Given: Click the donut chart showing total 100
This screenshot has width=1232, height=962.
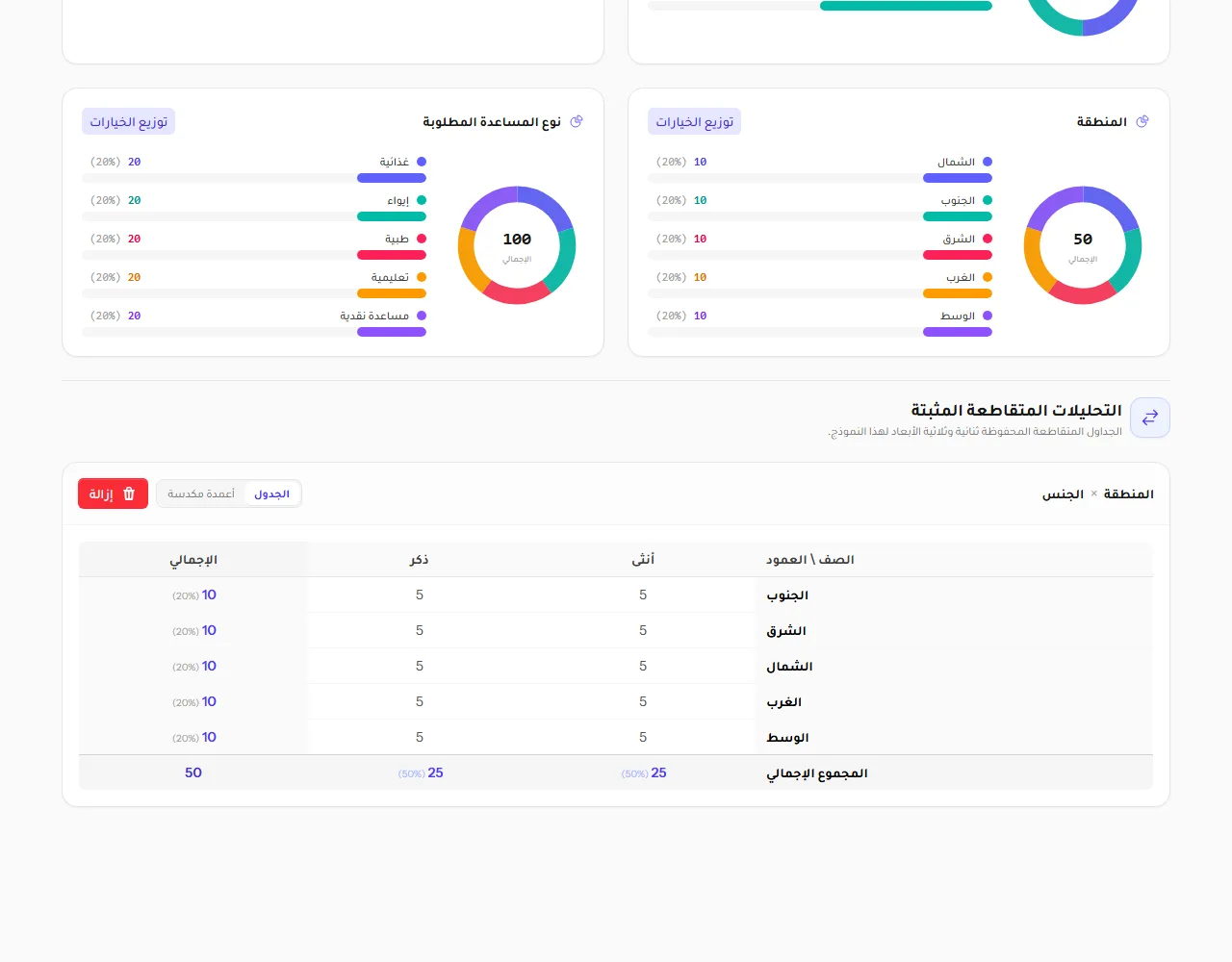Looking at the screenshot, I should click(517, 245).
